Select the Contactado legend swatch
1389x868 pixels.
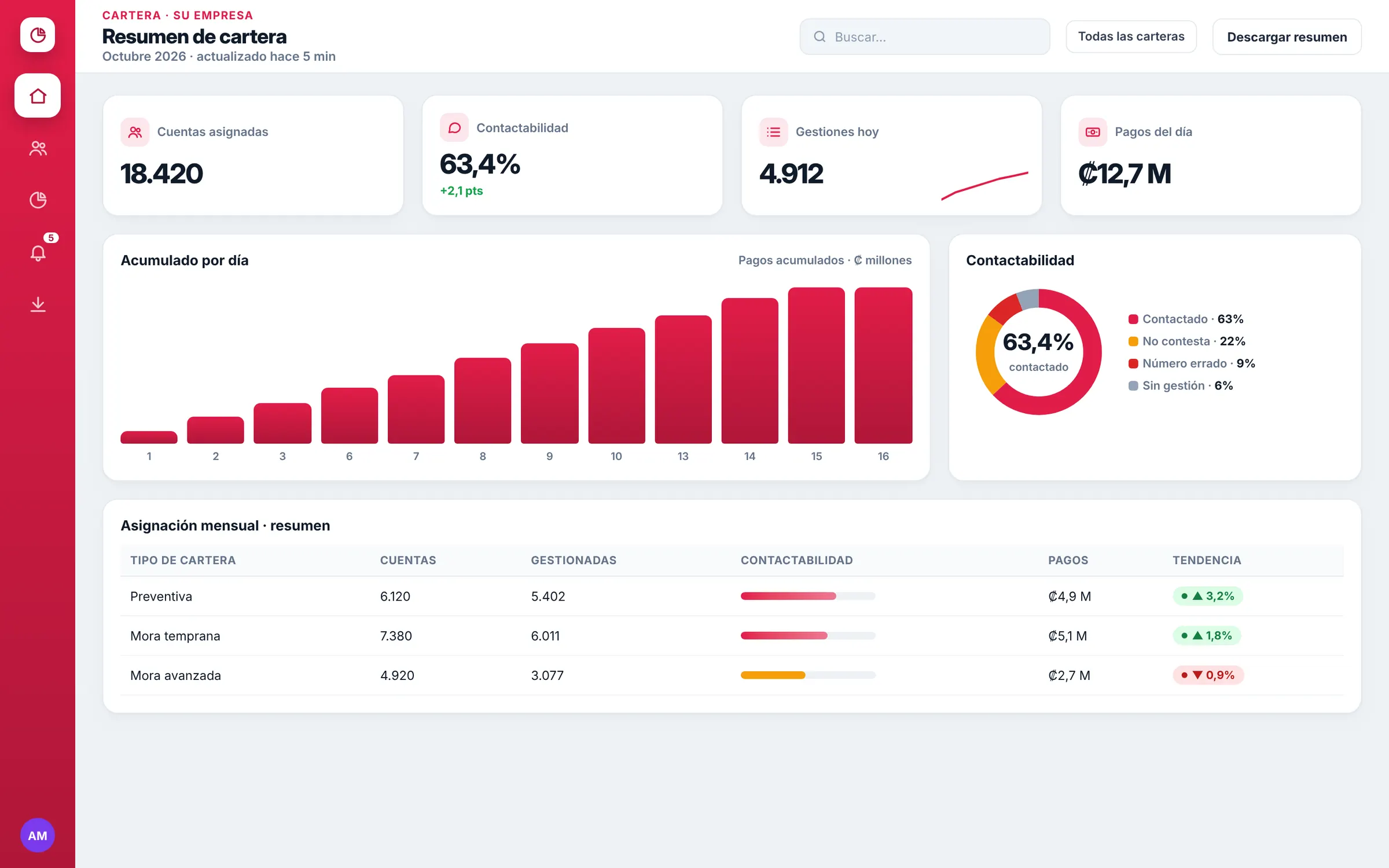click(1133, 319)
